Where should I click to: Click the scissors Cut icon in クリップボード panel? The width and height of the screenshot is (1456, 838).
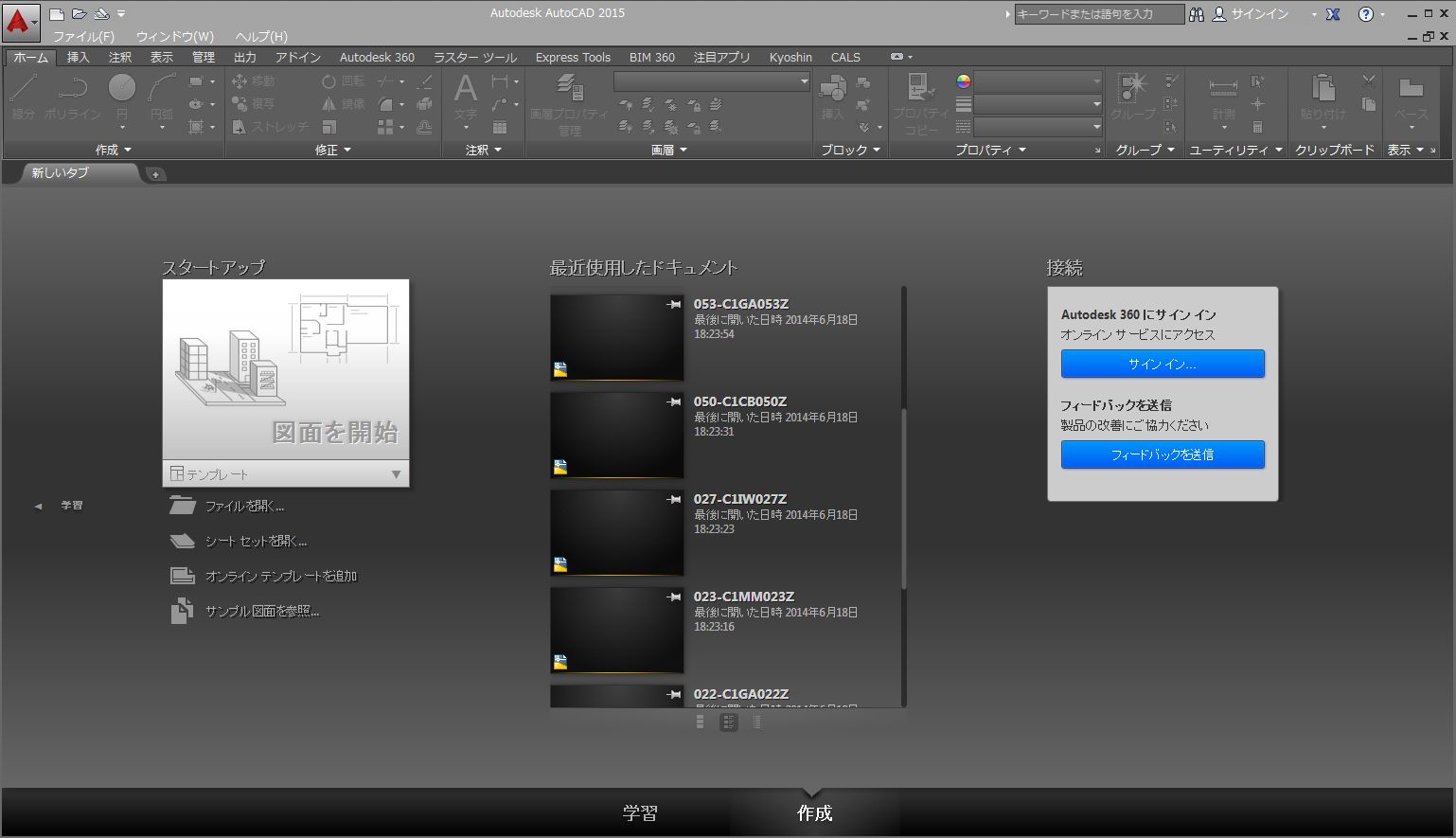tap(1369, 81)
